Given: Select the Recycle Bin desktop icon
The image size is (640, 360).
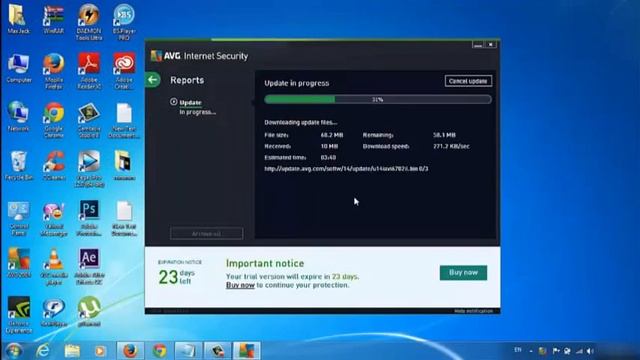Looking at the screenshot, I should (x=18, y=165).
